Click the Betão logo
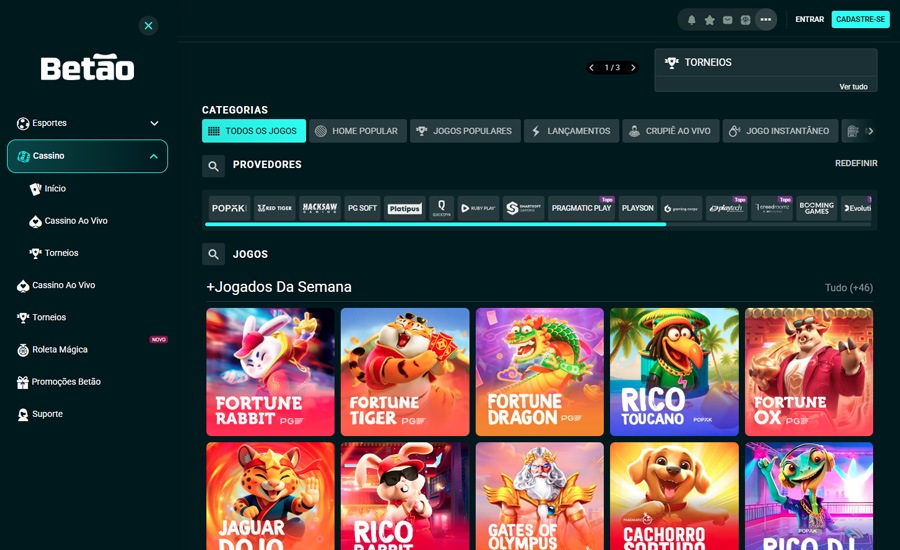The image size is (900, 550). (87, 68)
